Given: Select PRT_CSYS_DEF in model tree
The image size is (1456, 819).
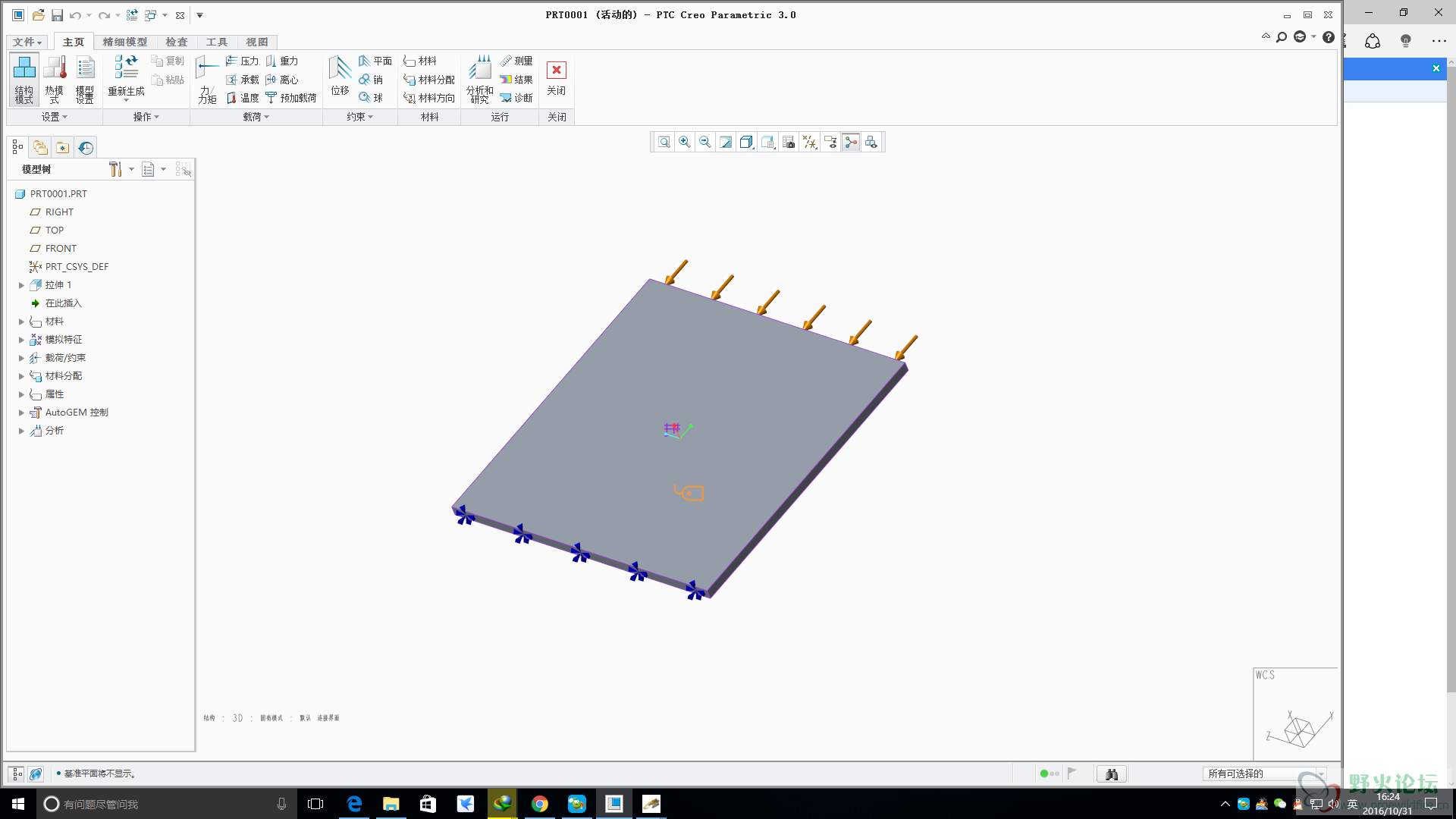Looking at the screenshot, I should (68, 267).
